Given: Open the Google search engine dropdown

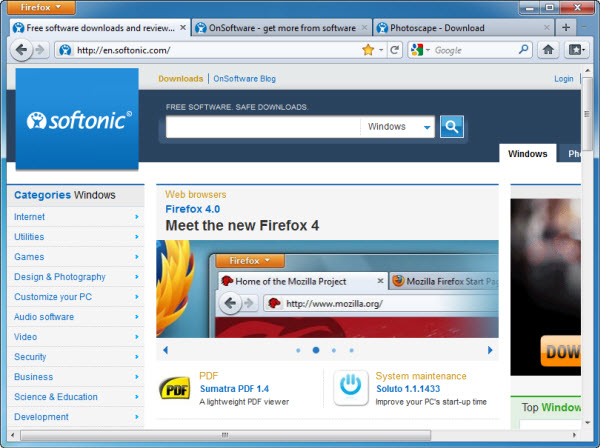Looking at the screenshot, I should tap(420, 49).
